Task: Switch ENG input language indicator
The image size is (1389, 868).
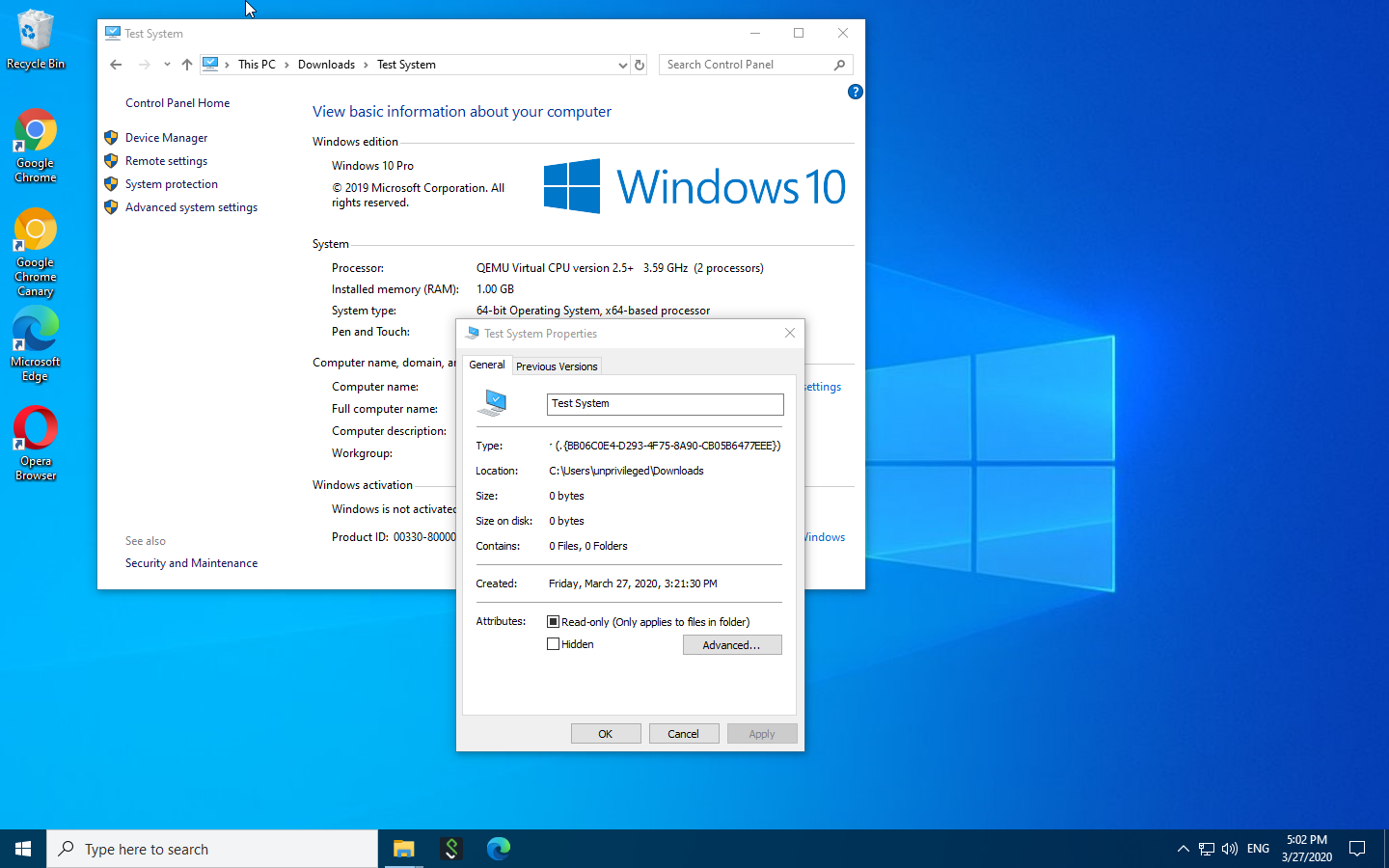Action: pos(1258,849)
